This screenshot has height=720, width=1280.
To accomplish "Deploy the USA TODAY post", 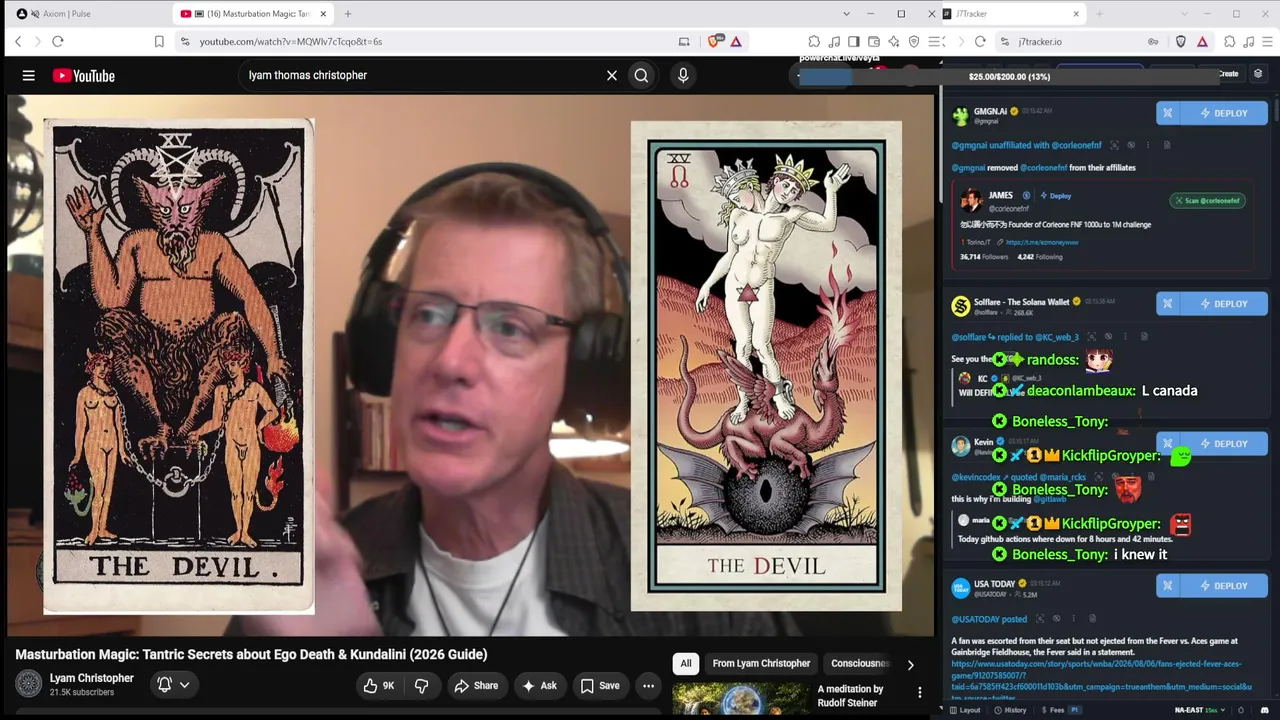I will pos(1223,585).
